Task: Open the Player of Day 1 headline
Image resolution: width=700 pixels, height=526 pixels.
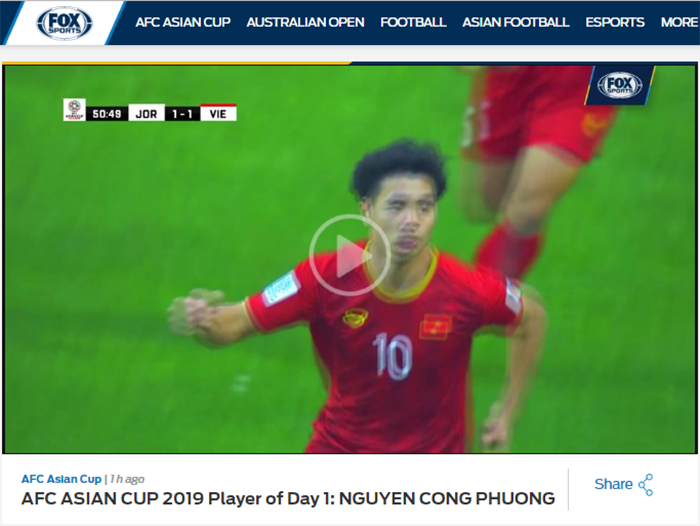Action: pyautogui.click(x=288, y=498)
